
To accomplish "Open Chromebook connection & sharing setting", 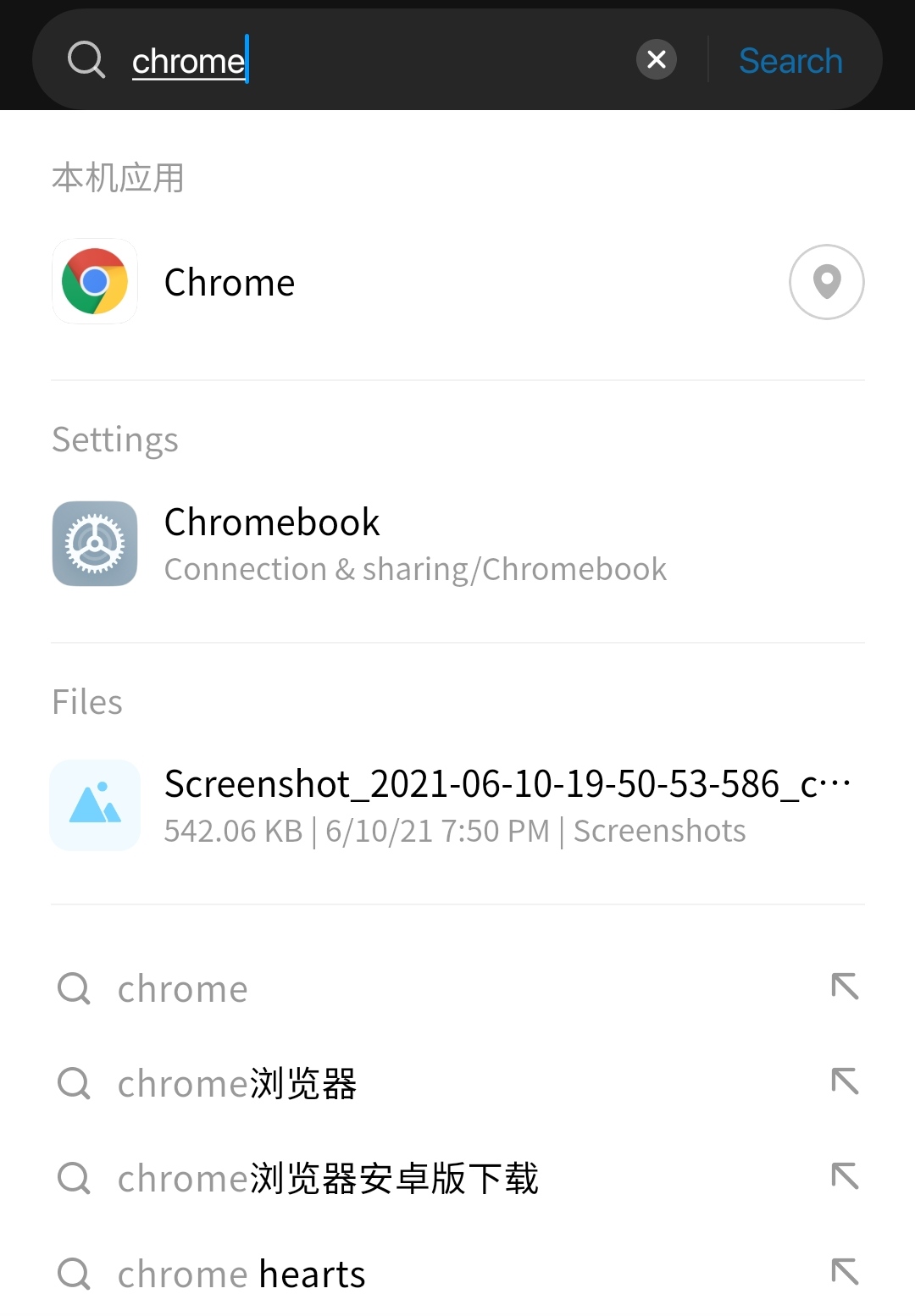I will point(457,545).
